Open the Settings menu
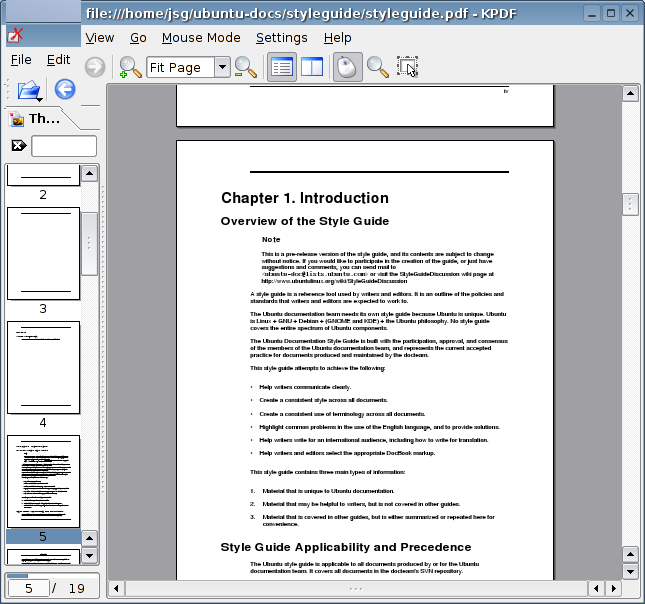The width and height of the screenshot is (645, 604). (x=282, y=38)
